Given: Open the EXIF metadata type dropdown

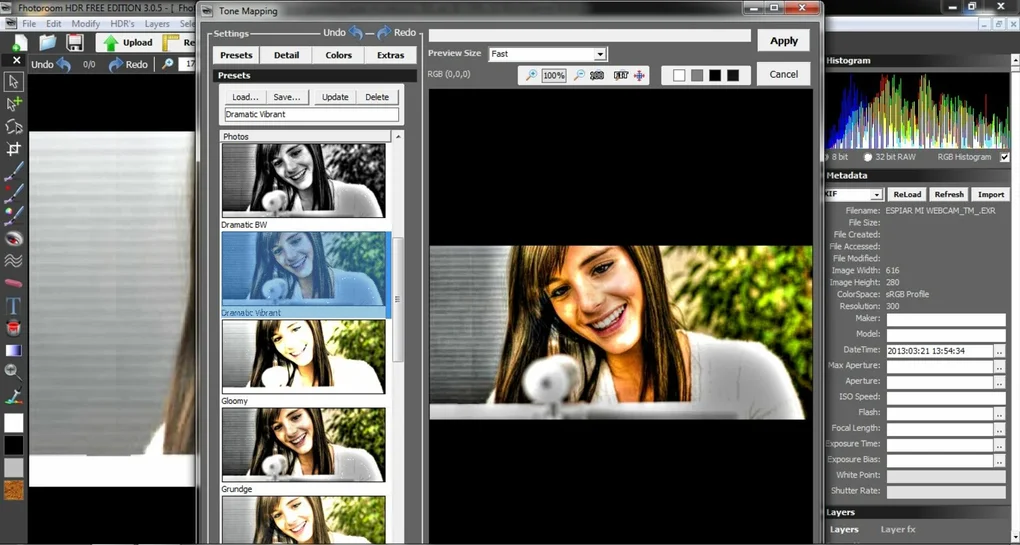Looking at the screenshot, I should coord(876,195).
